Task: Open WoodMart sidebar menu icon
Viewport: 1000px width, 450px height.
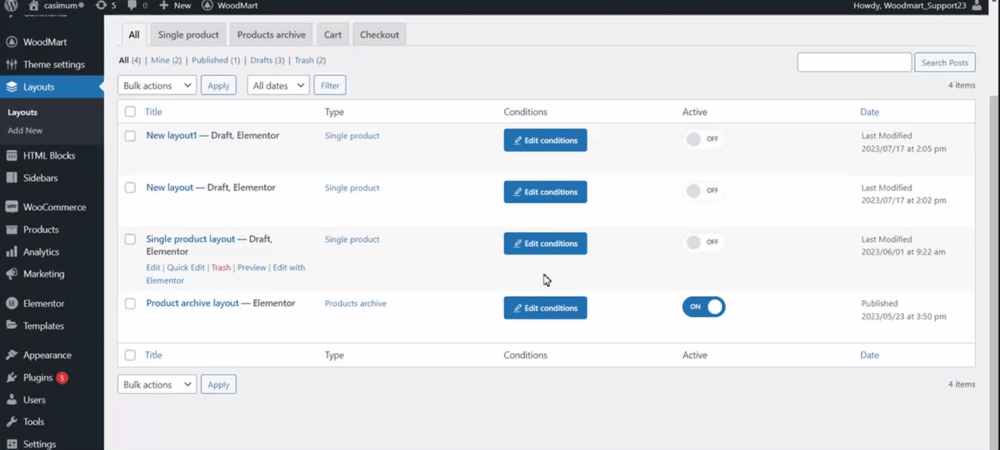Action: [x=11, y=42]
